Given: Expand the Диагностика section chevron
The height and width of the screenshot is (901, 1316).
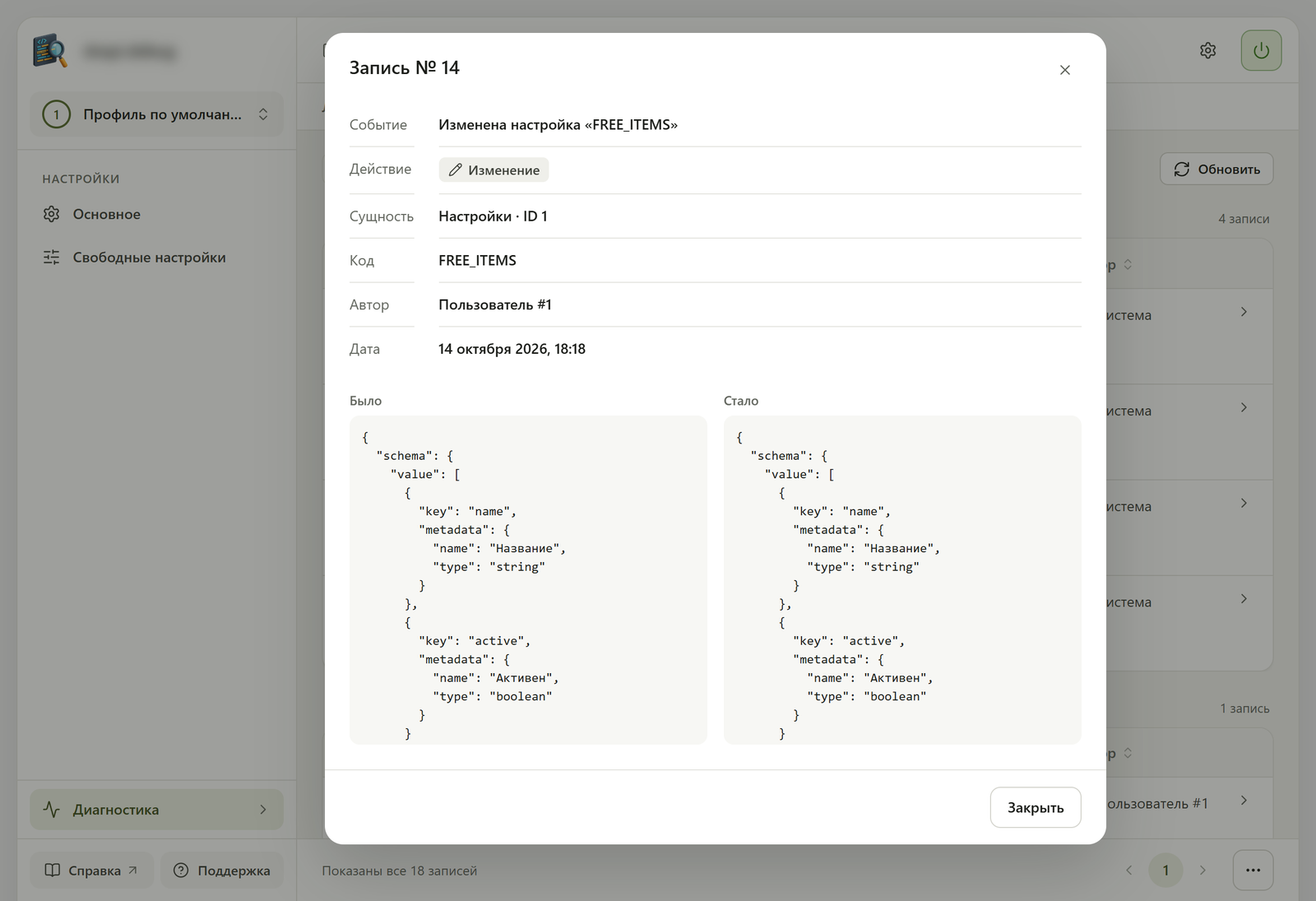Looking at the screenshot, I should (x=263, y=810).
